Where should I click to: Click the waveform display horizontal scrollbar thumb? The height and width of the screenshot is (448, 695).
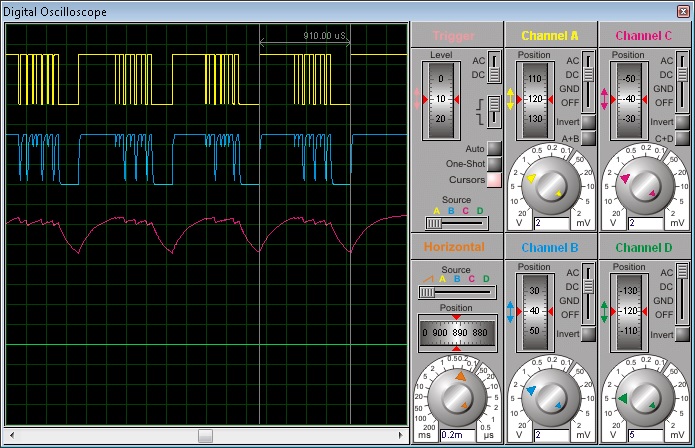click(x=205, y=435)
